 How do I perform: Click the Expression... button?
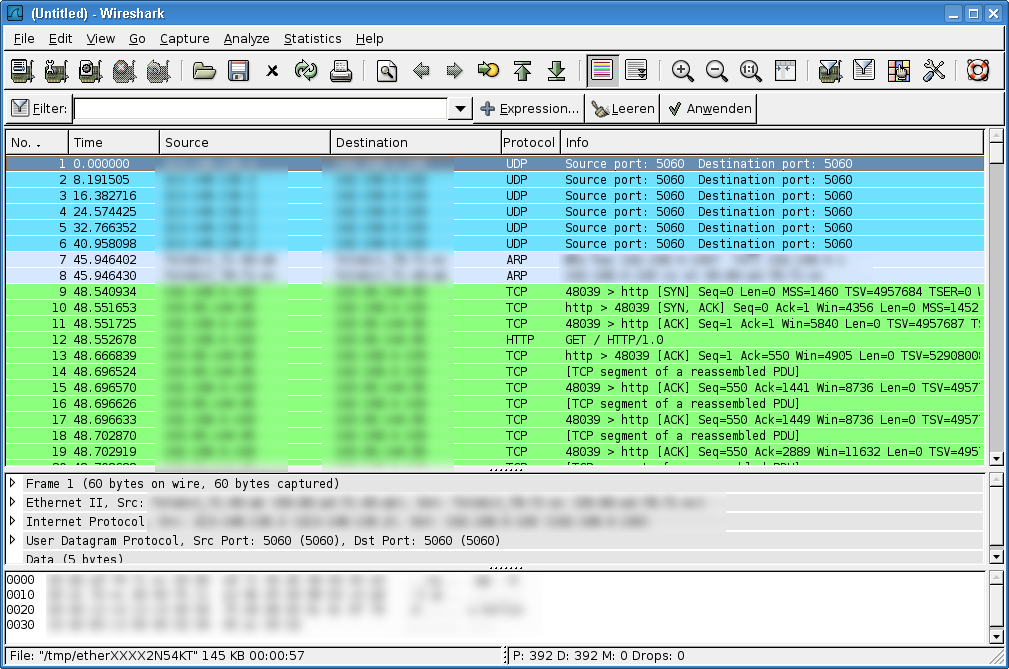coord(529,109)
